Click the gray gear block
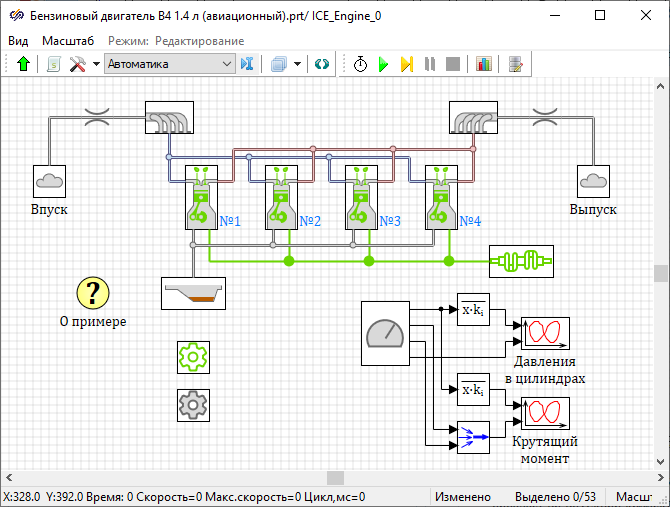This screenshot has width=670, height=507. (192, 404)
